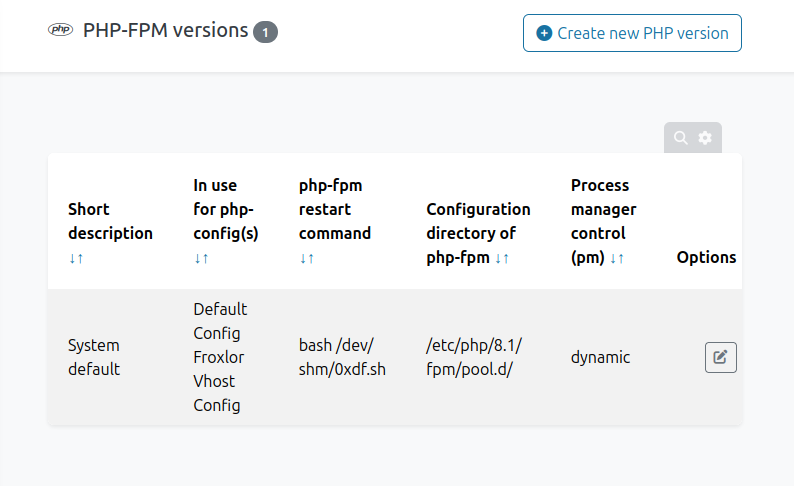Sort by Short description using its arrows
Screen dimensions: 794x486
(x=78, y=258)
